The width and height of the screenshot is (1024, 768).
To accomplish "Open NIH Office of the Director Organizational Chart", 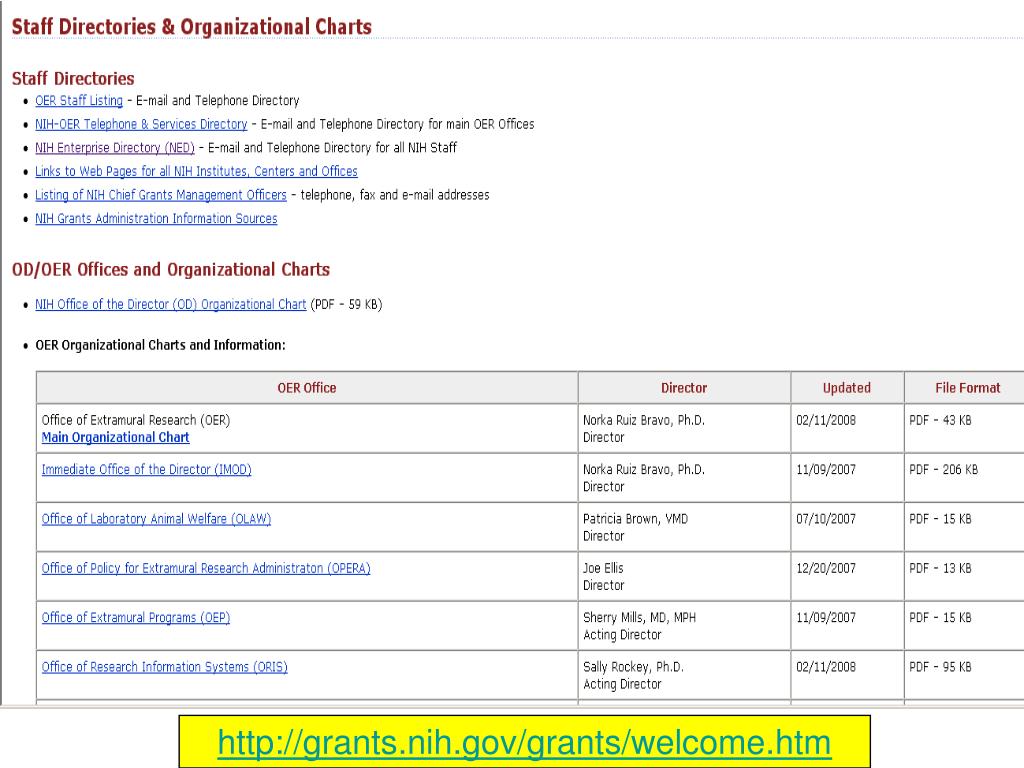I will coord(170,304).
